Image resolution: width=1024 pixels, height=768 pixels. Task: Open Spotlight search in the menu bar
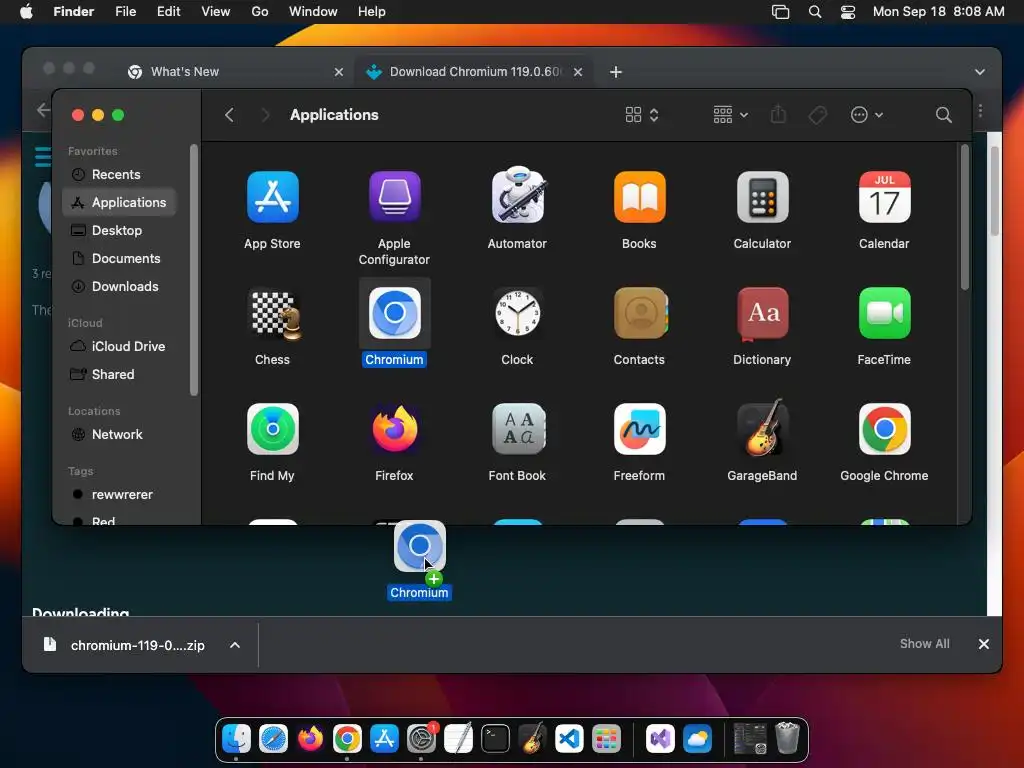[815, 12]
